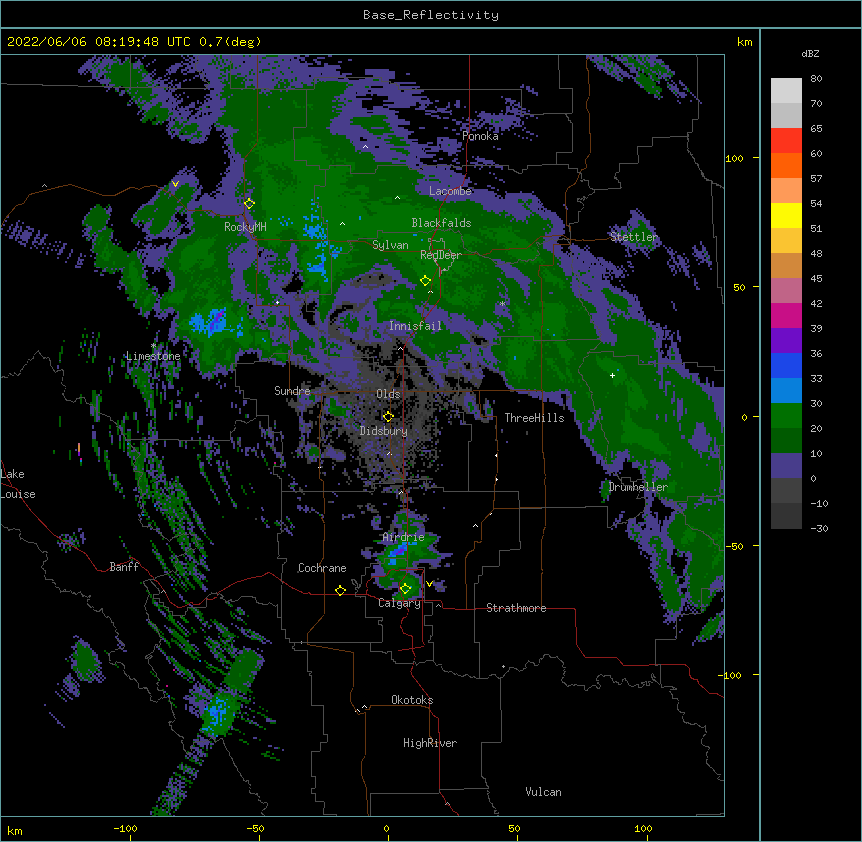Click the Lacombe town label
This screenshot has height=842, width=862.
(x=450, y=191)
